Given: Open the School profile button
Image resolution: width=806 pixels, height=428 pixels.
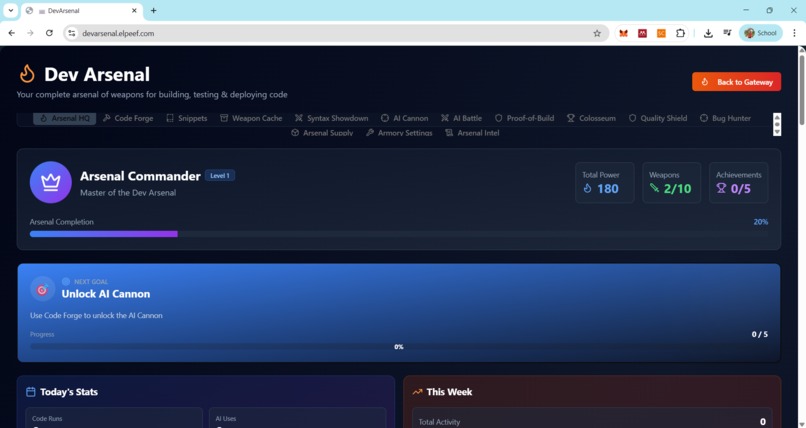Looking at the screenshot, I should 761,33.
